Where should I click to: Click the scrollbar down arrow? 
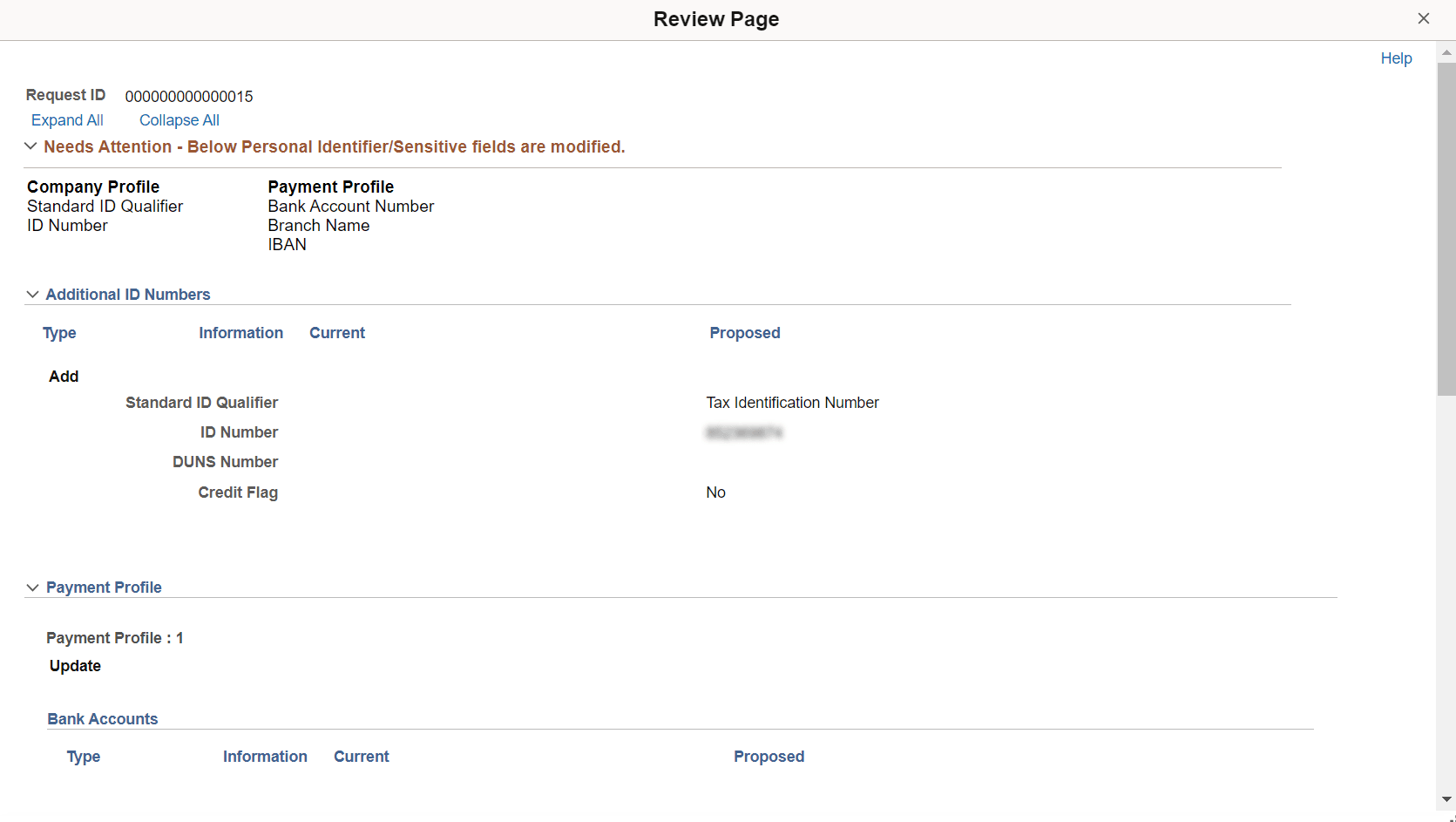(x=1446, y=799)
